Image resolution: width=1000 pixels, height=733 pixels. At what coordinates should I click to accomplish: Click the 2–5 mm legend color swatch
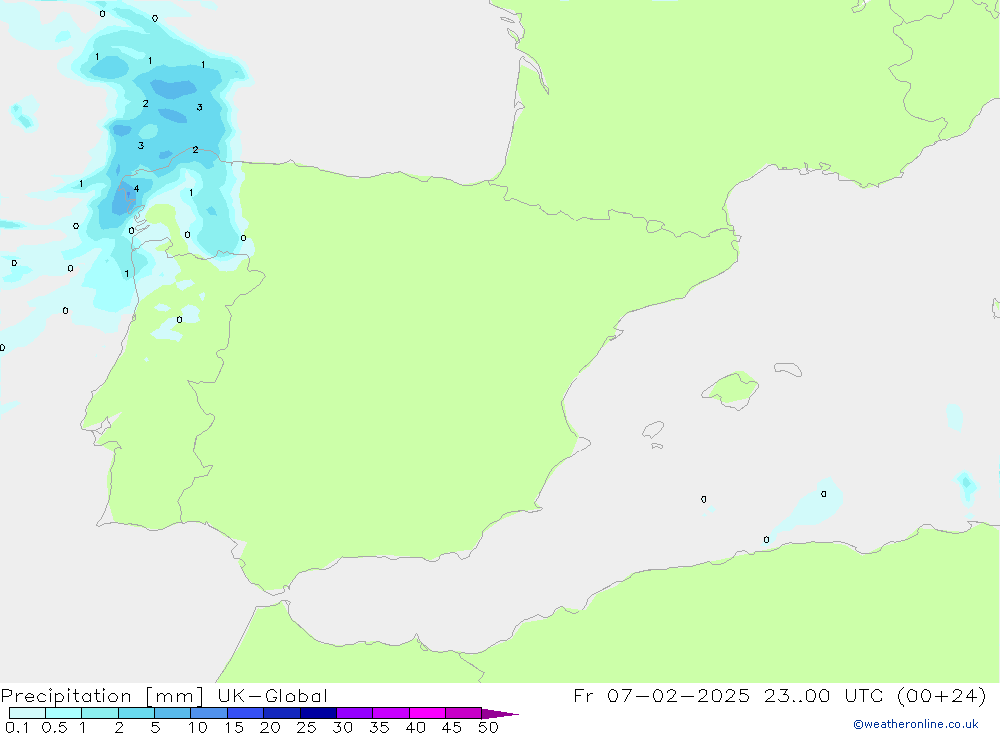click(136, 713)
